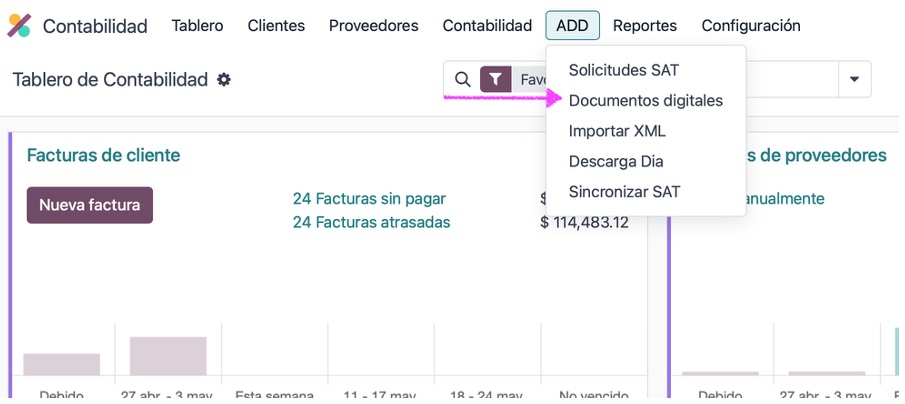Open the Reportes menu
This screenshot has height=404, width=905.
coord(645,25)
